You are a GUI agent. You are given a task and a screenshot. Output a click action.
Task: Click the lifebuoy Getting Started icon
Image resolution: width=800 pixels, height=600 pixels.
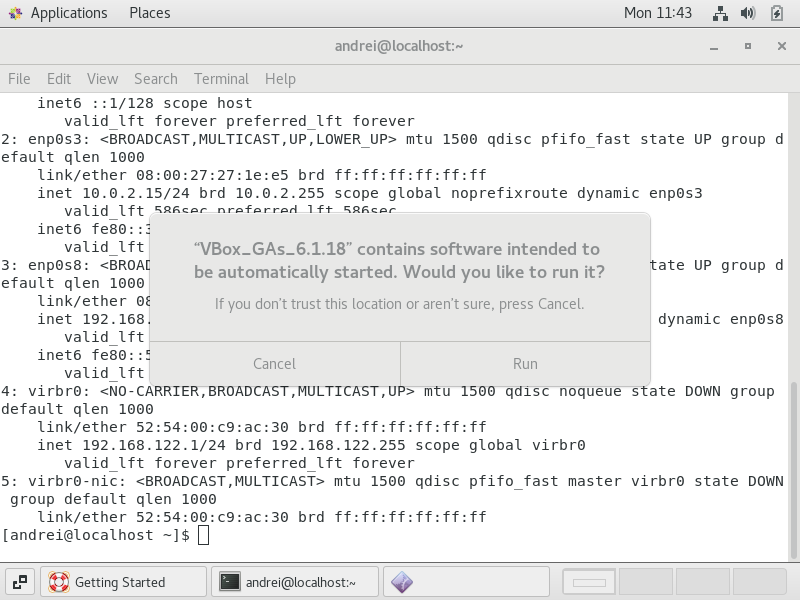(59, 582)
